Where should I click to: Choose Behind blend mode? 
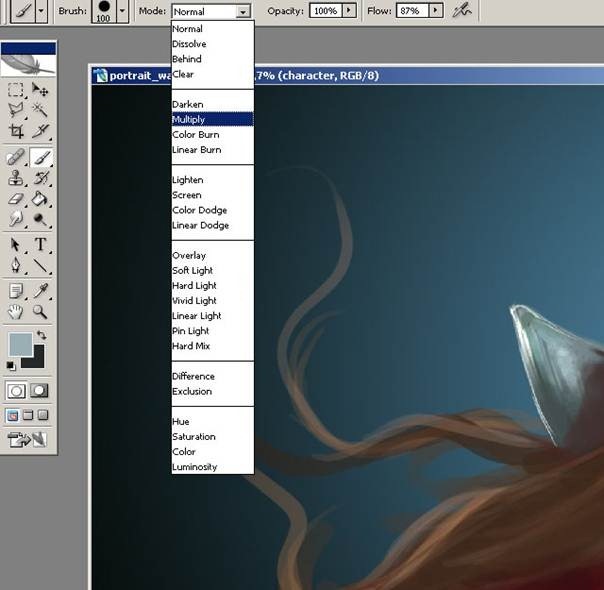coord(213,59)
